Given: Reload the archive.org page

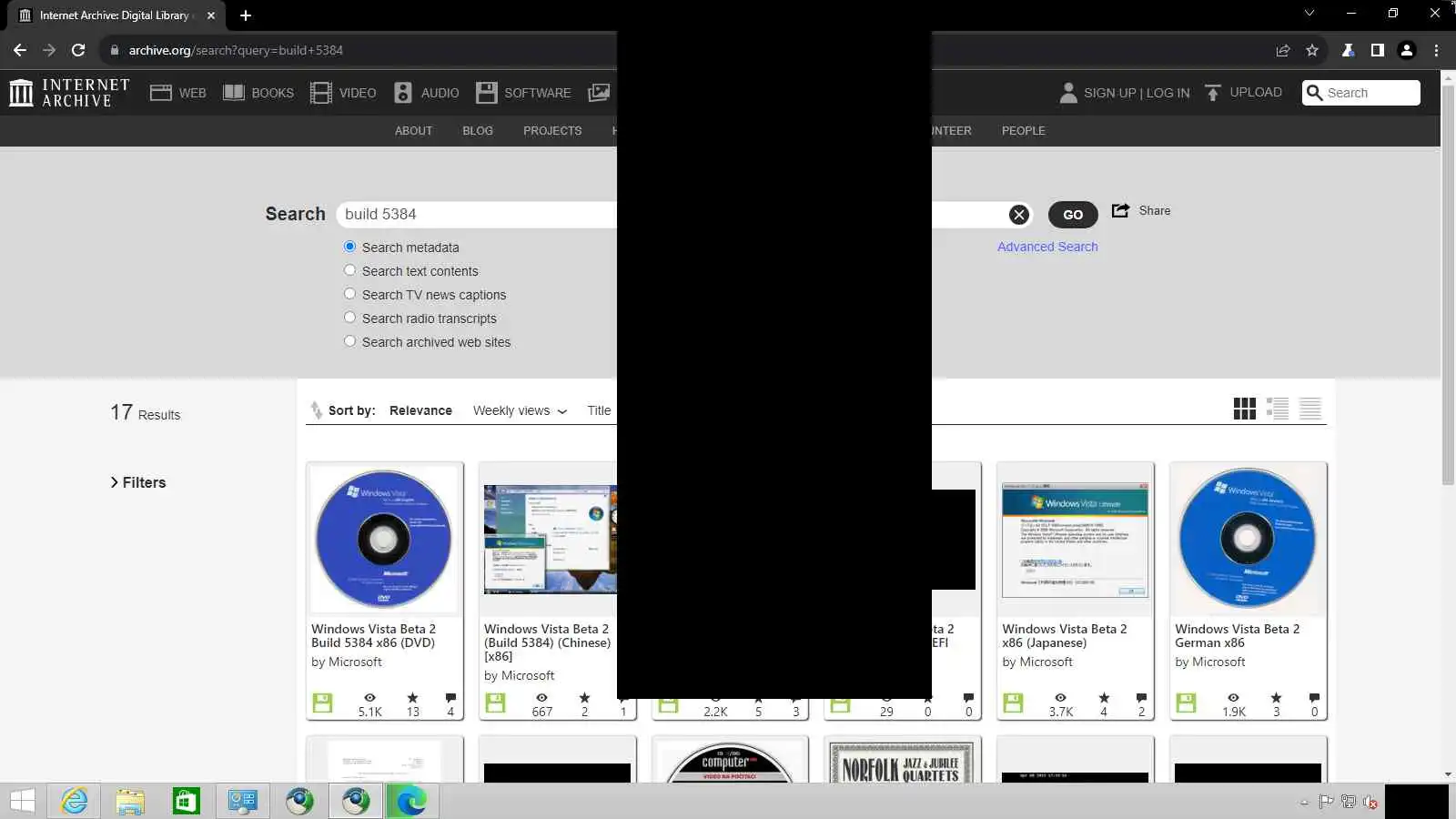Looking at the screenshot, I should click(78, 50).
